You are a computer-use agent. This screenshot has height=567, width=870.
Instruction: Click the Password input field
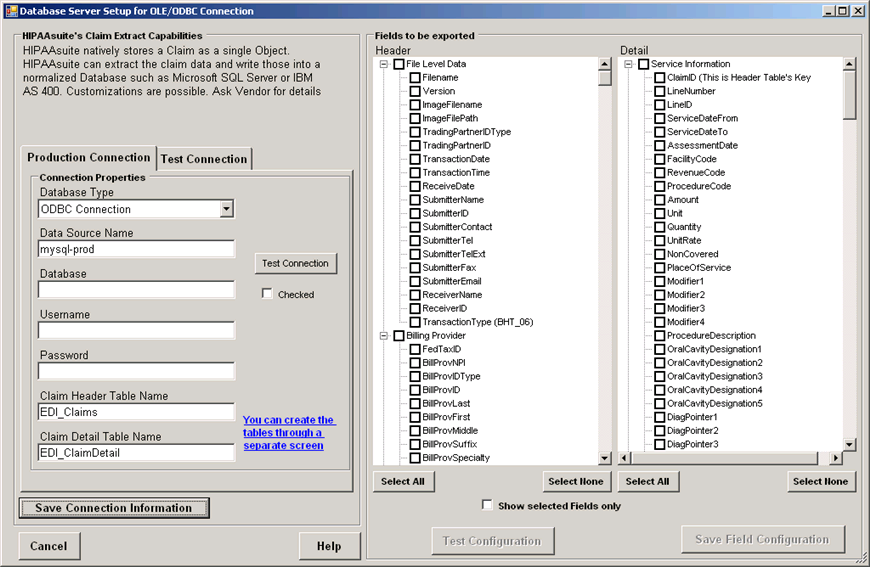(136, 371)
